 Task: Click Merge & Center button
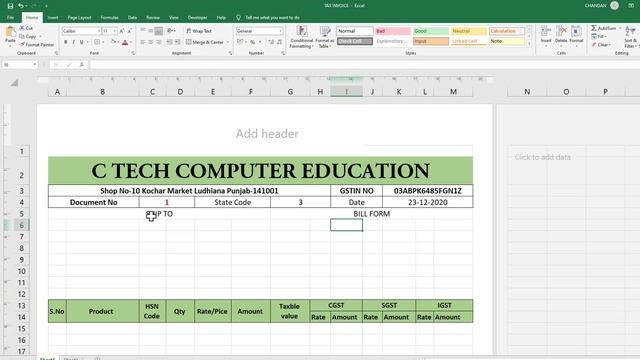point(205,42)
